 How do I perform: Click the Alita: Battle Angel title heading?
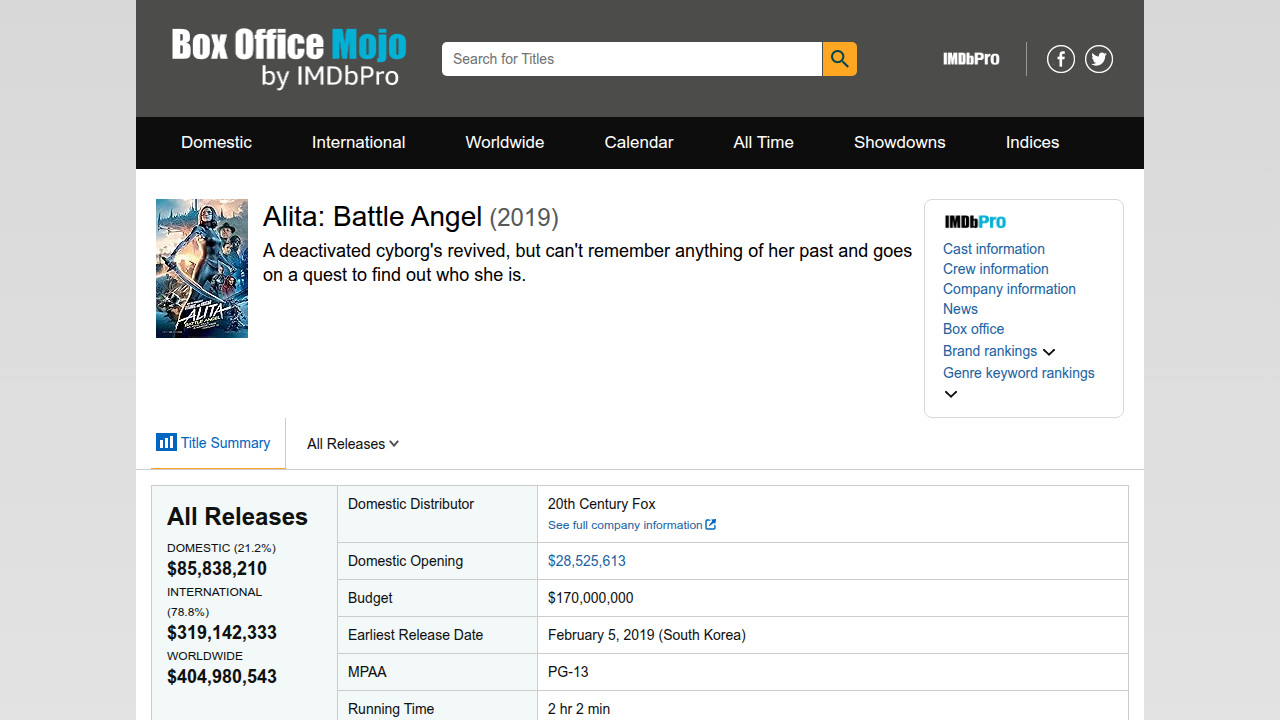[372, 217]
